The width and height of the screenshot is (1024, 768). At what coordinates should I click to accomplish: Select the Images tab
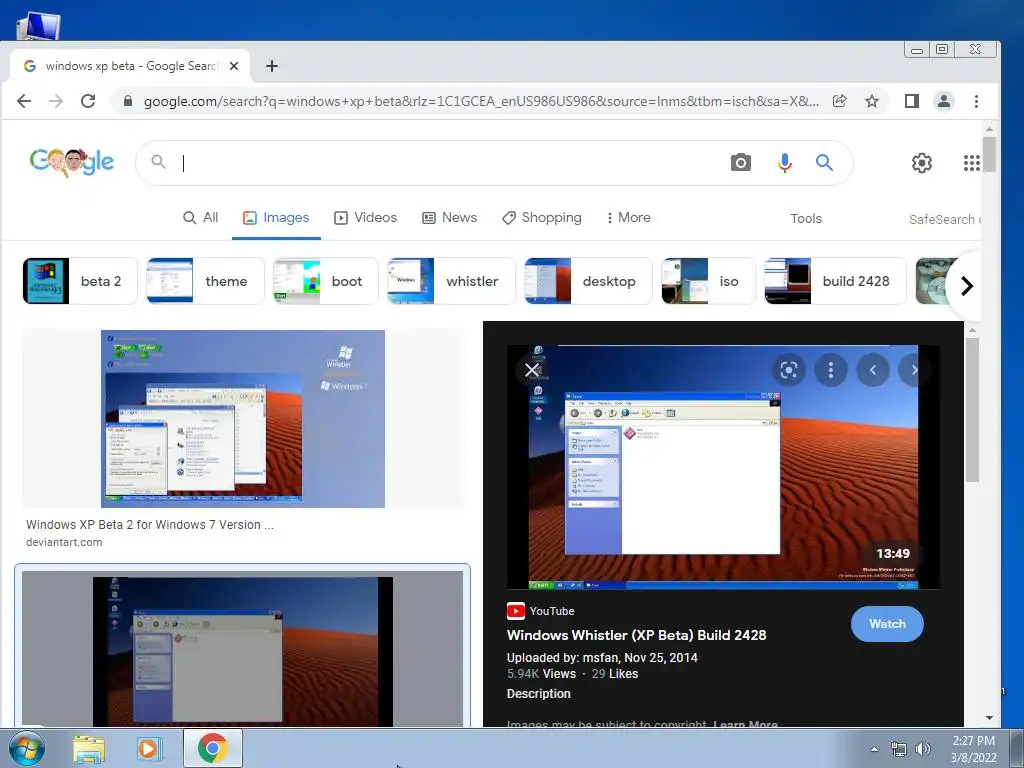point(276,217)
